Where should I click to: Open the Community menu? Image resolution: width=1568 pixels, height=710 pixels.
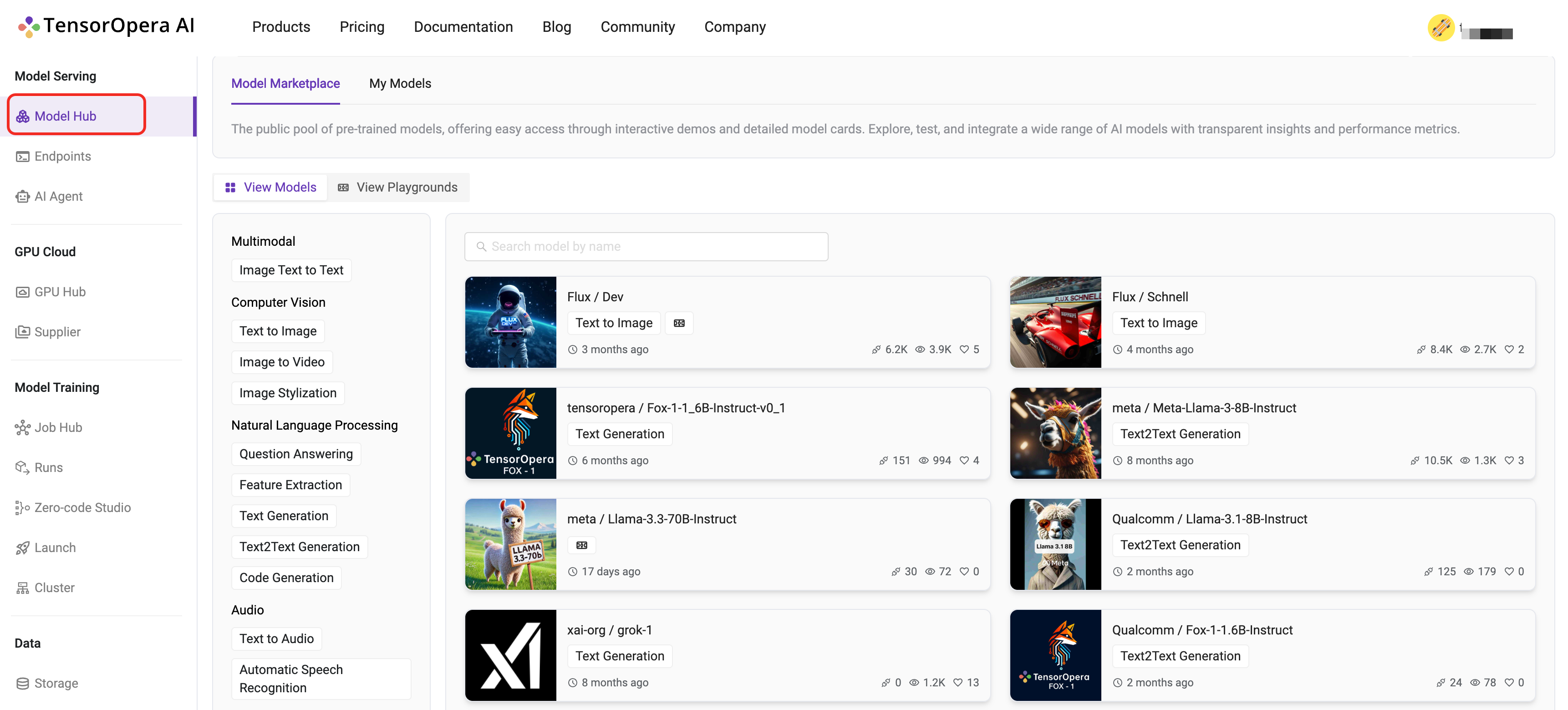pos(637,27)
